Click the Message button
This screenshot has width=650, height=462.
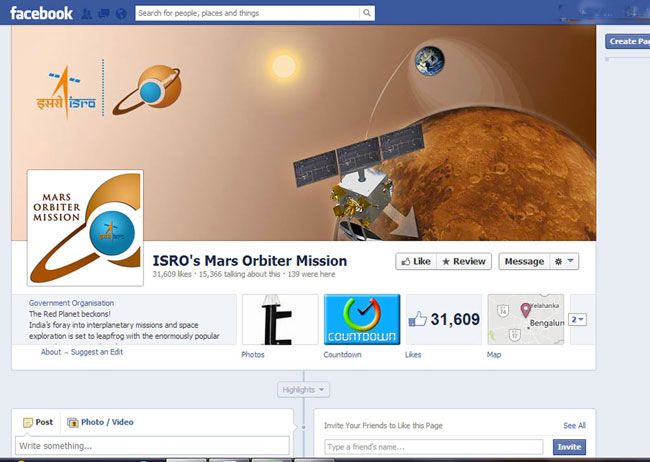coord(524,261)
